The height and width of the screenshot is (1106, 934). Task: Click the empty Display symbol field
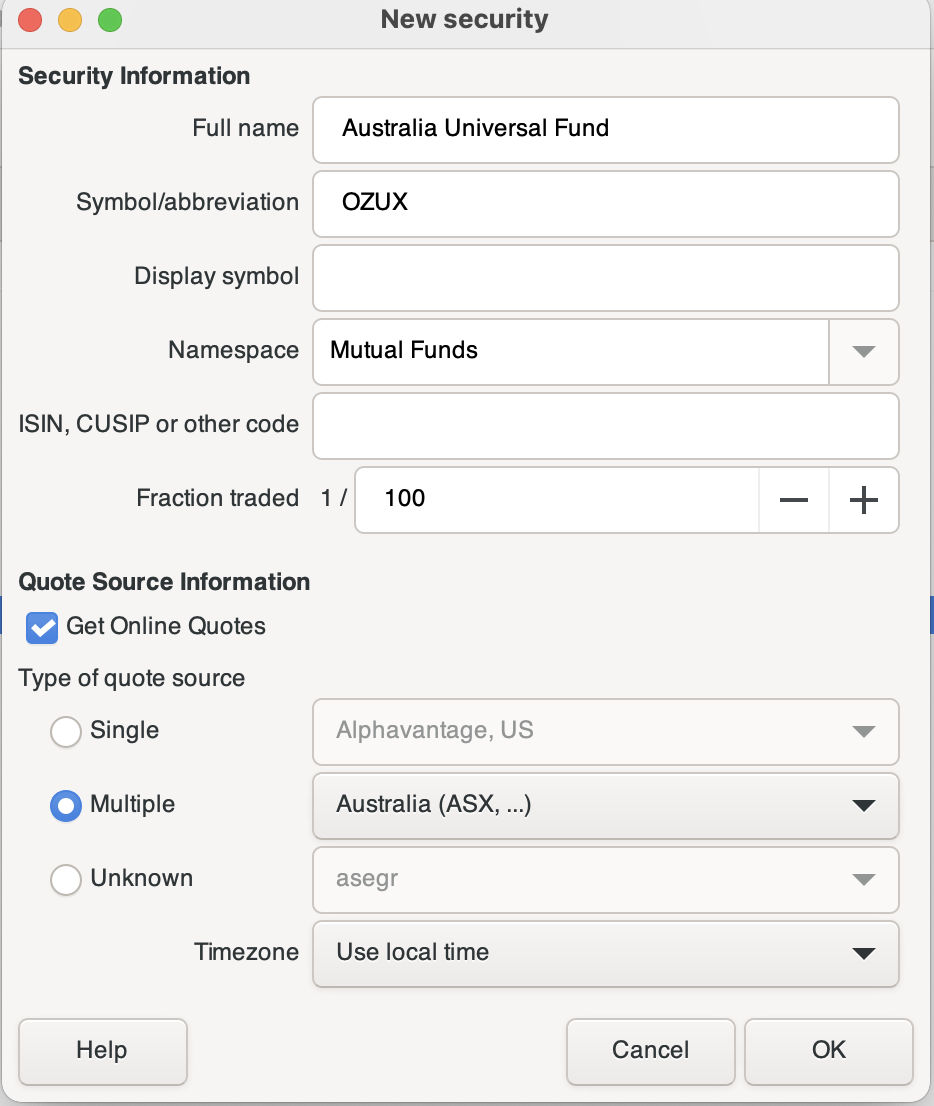[x=606, y=278]
